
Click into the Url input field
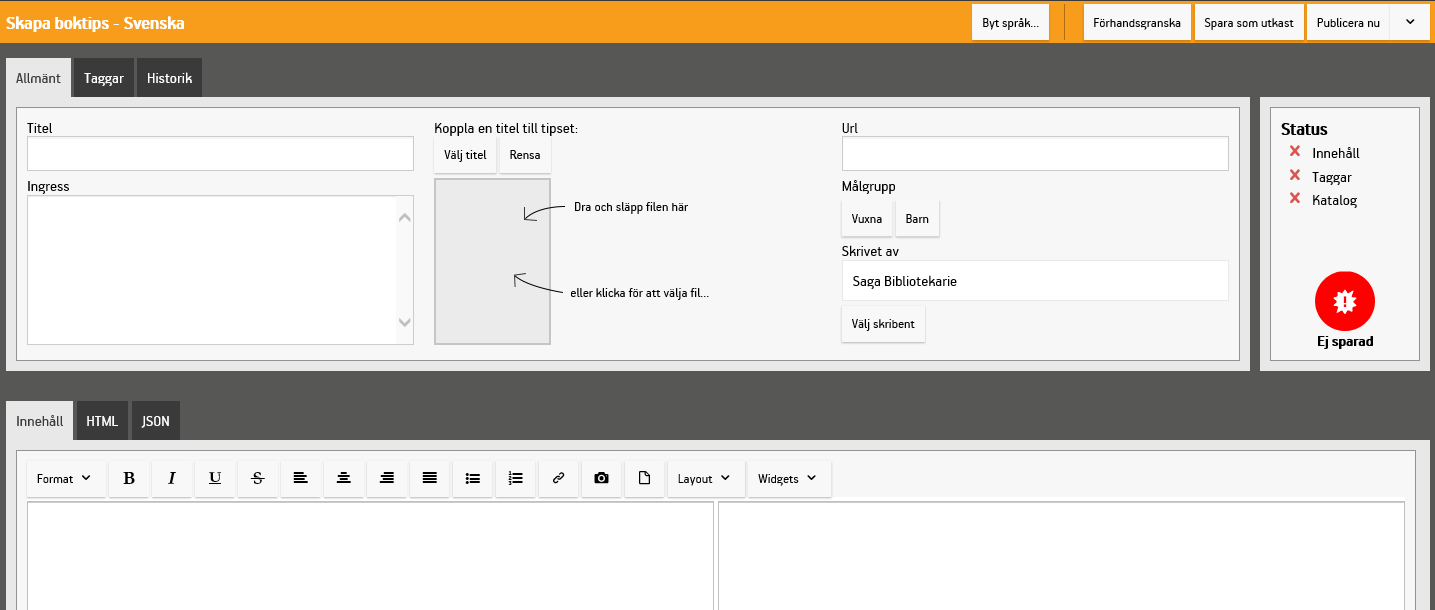pyautogui.click(x=1035, y=153)
